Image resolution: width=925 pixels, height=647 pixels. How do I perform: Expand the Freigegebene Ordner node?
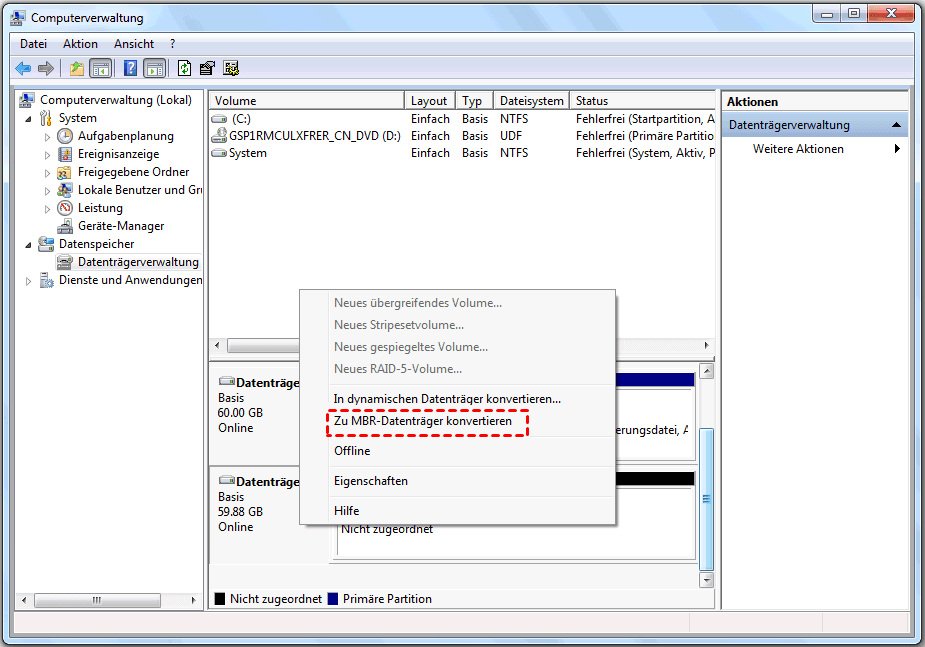pos(47,173)
